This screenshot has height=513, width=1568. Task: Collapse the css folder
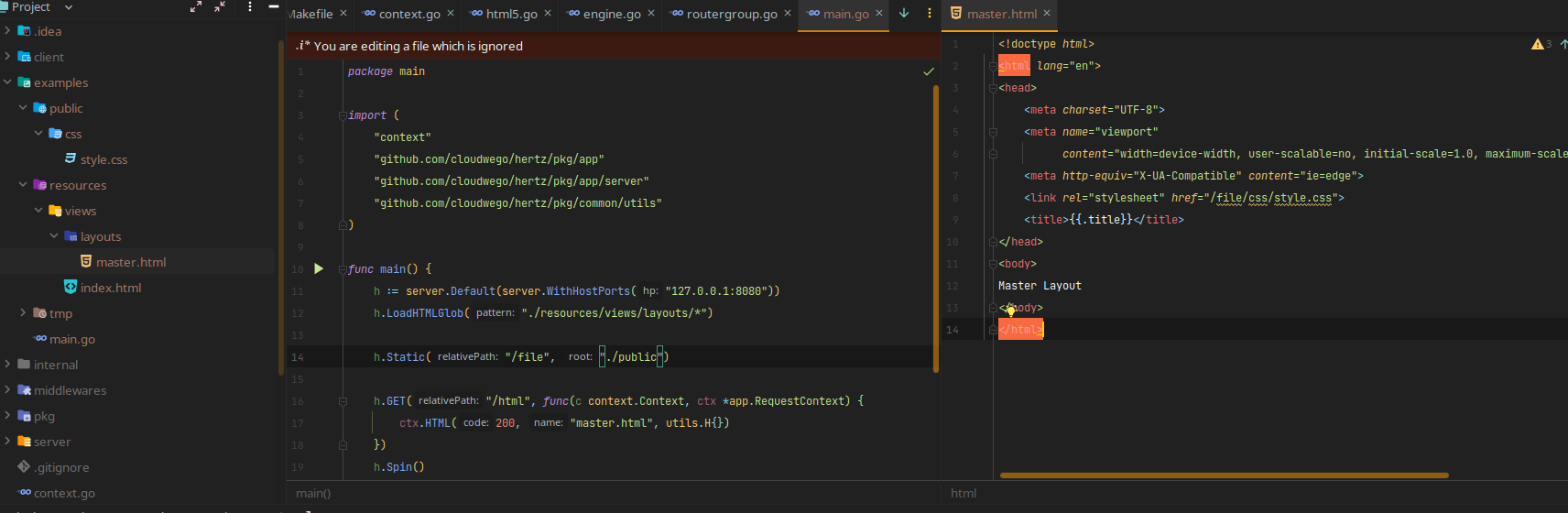pos(38,134)
